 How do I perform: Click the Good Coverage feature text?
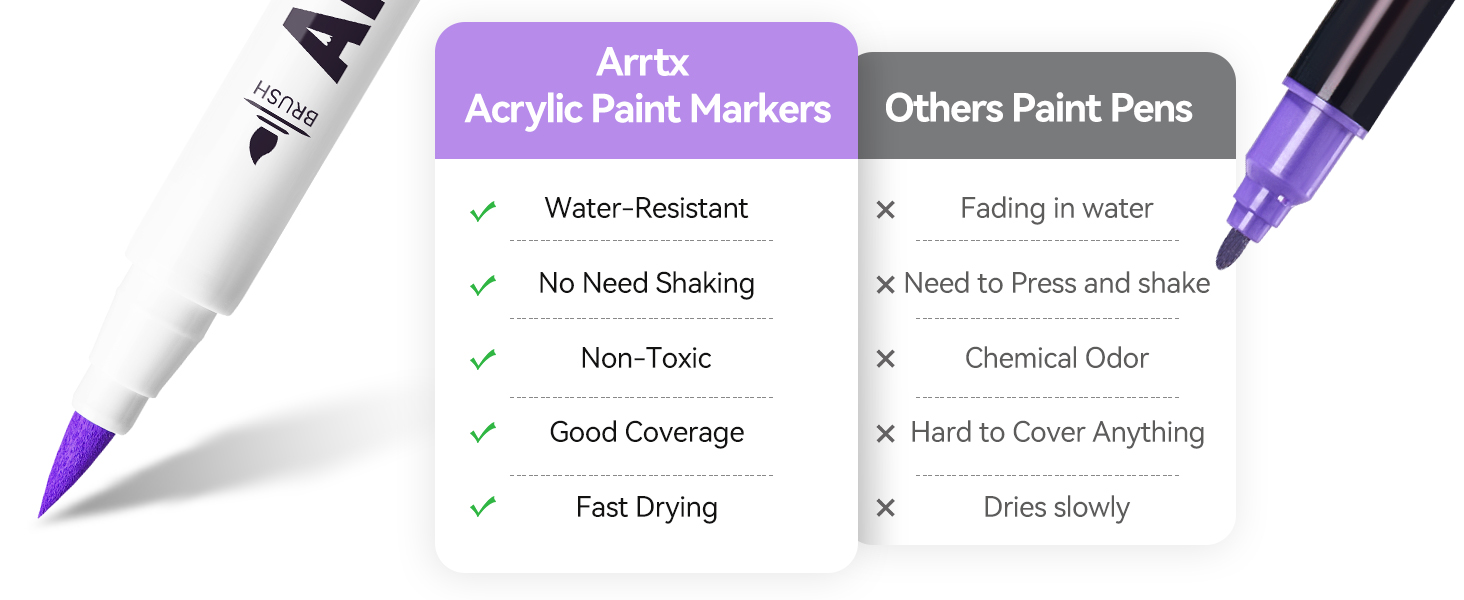[646, 432]
